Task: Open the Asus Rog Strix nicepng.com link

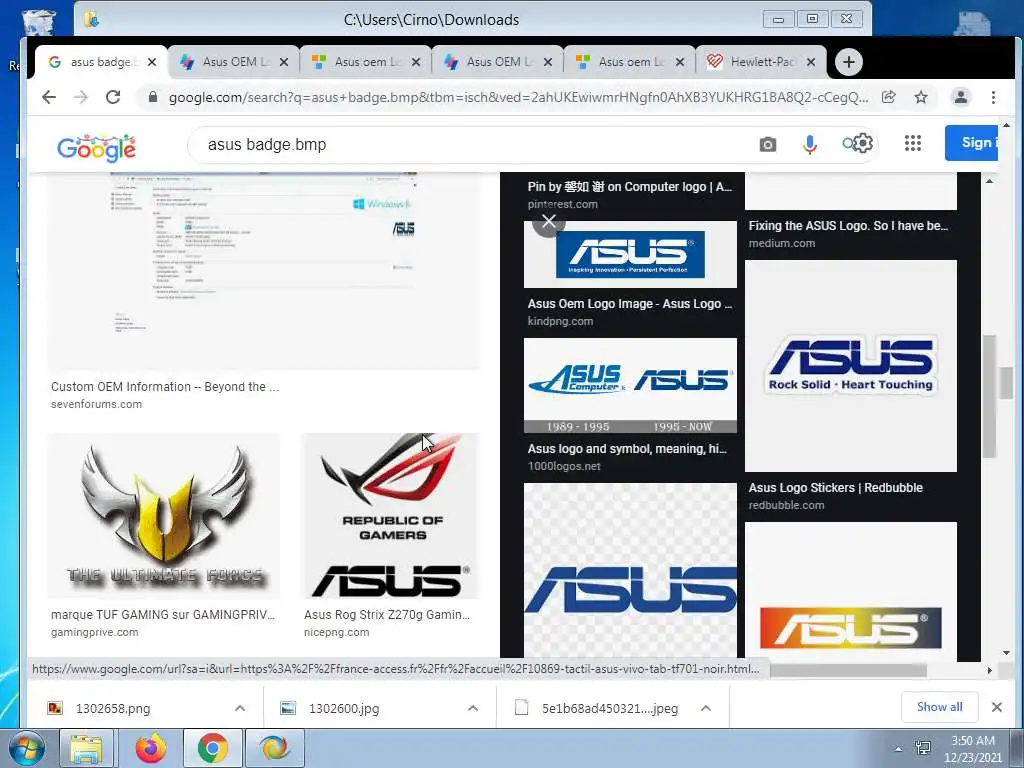Action: (387, 615)
